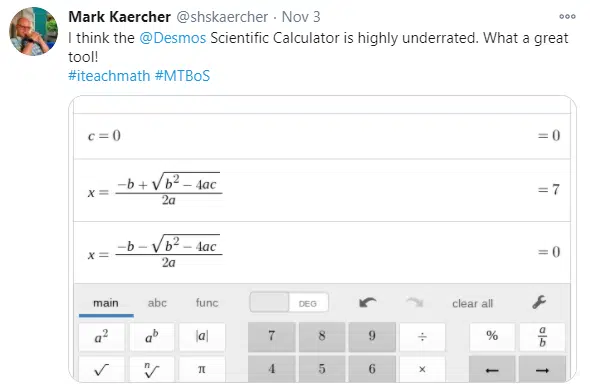Toggle the radians side of angle switch
Viewport: 590px width, 390px height.
[269, 302]
